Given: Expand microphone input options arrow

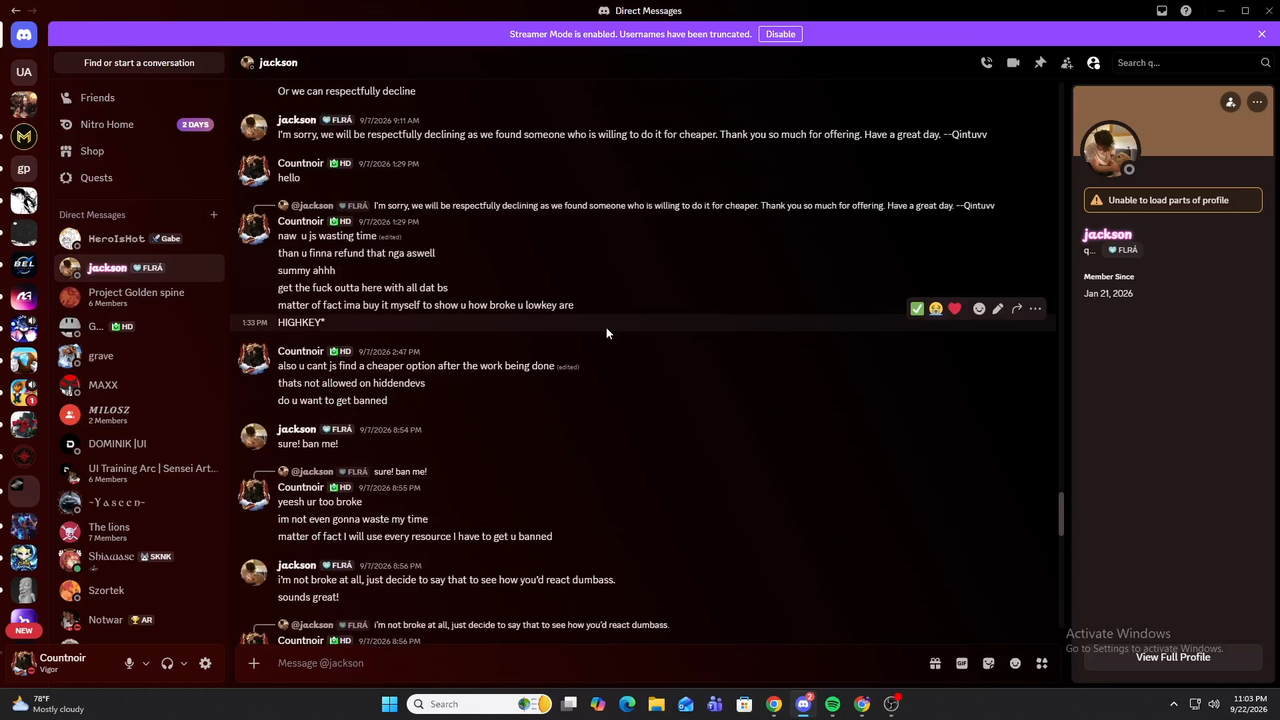Looking at the screenshot, I should [146, 663].
